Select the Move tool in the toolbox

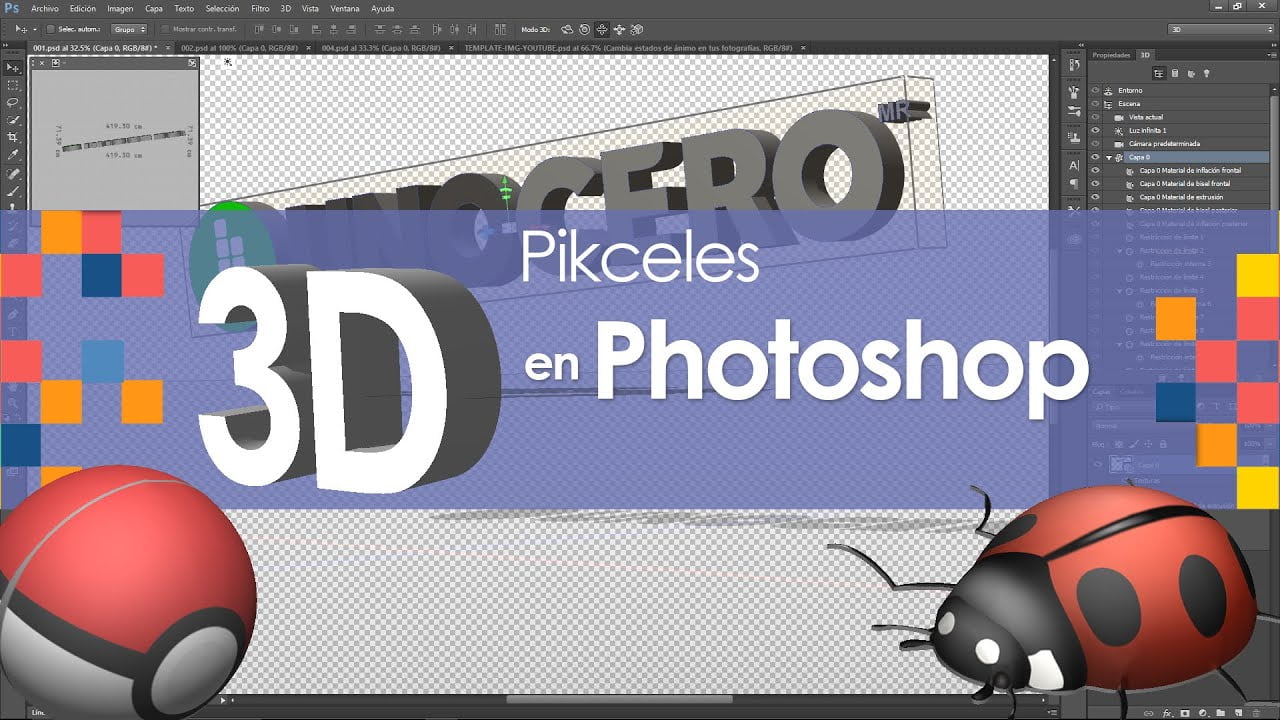(13, 68)
